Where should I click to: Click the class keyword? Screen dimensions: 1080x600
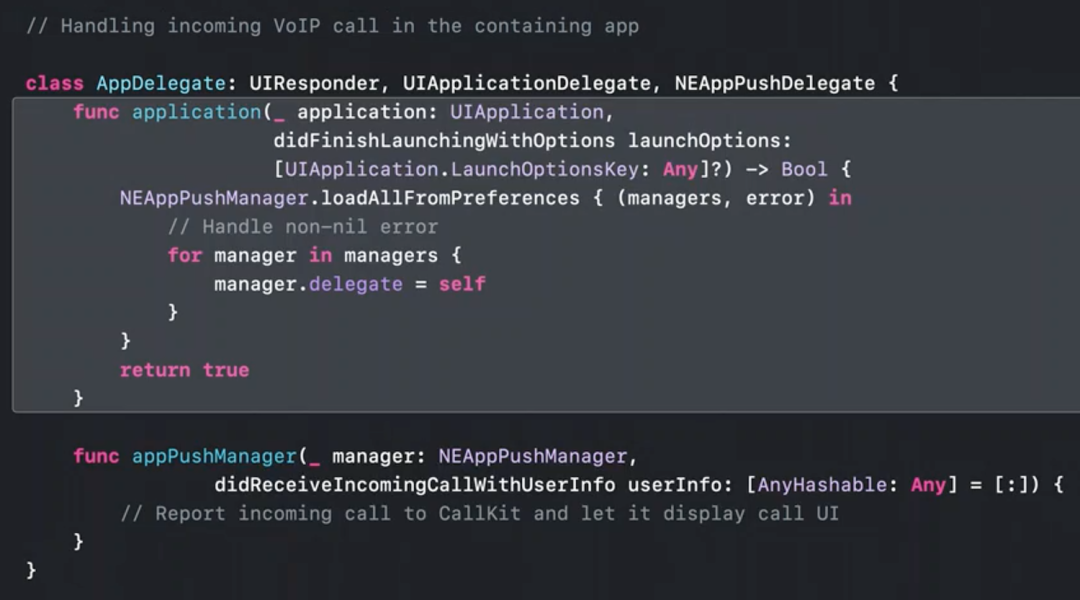point(54,83)
